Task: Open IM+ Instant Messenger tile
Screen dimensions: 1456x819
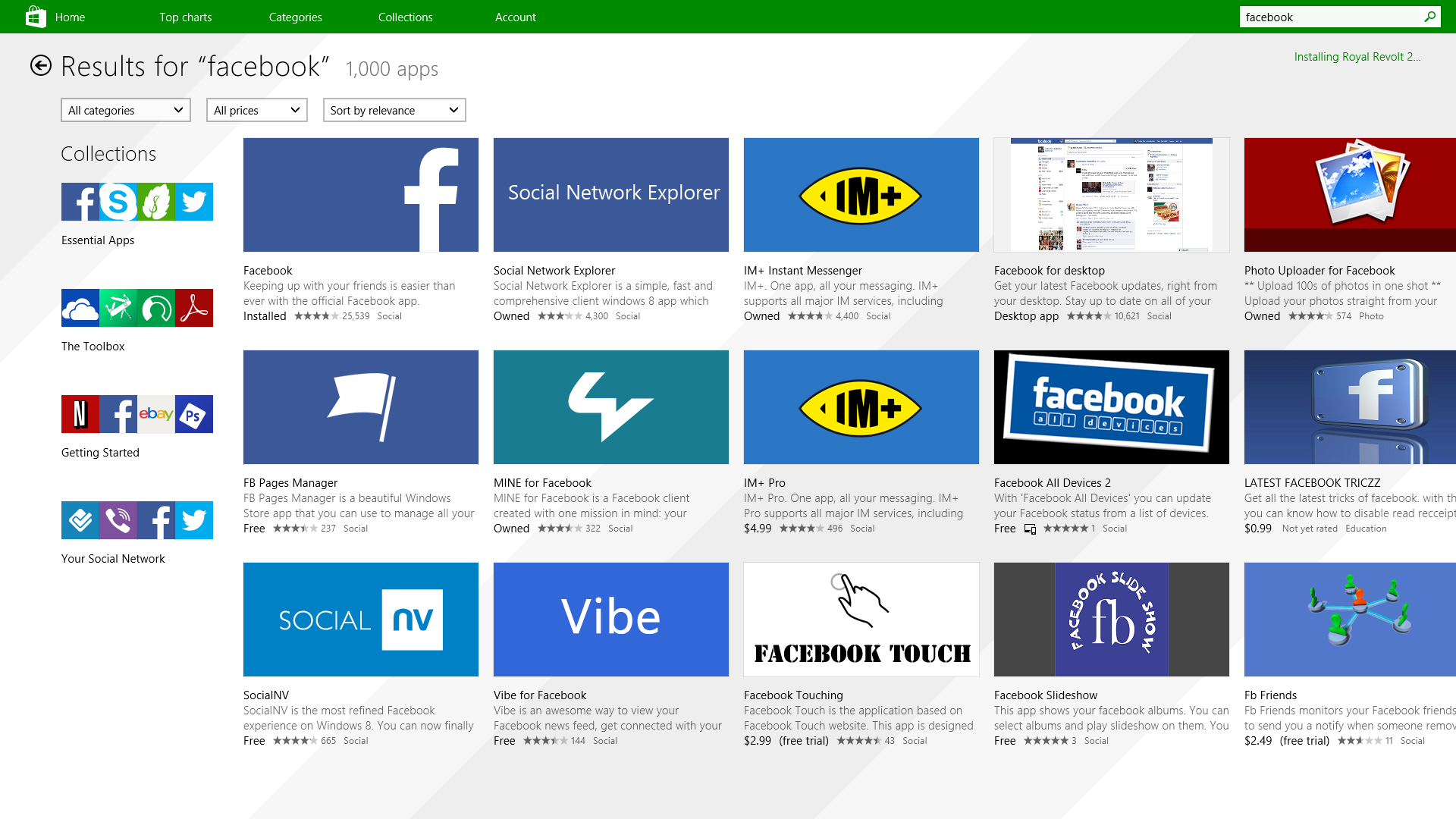Action: click(861, 195)
